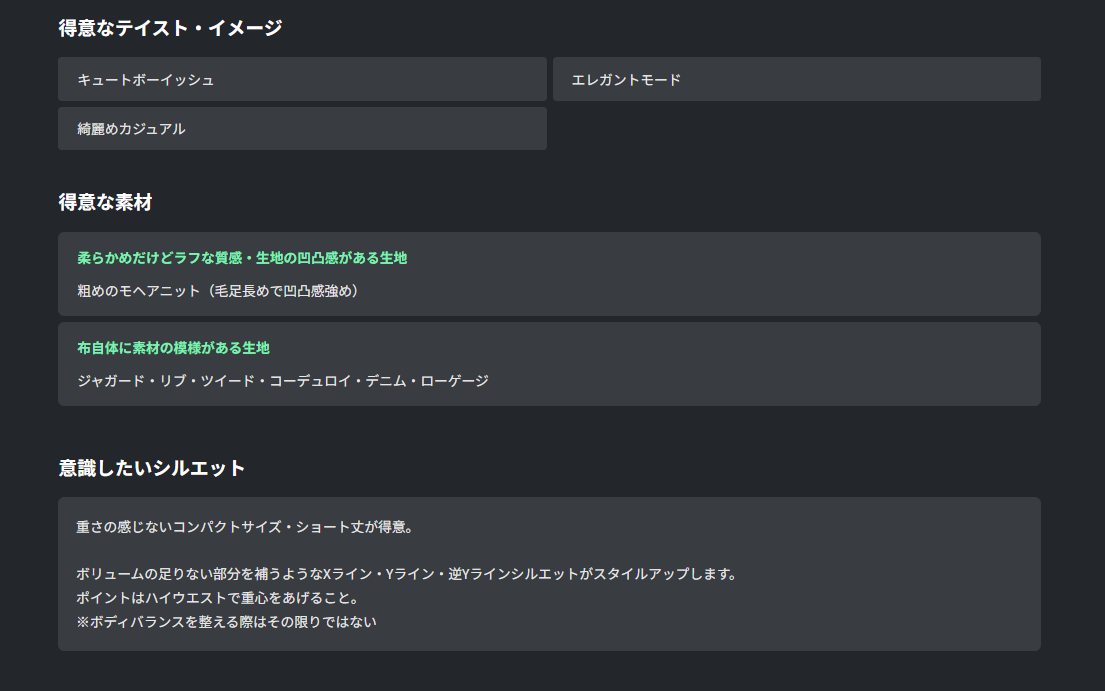Click the ポイントはハイウエスト sentence
The height and width of the screenshot is (691, 1105).
217,598
